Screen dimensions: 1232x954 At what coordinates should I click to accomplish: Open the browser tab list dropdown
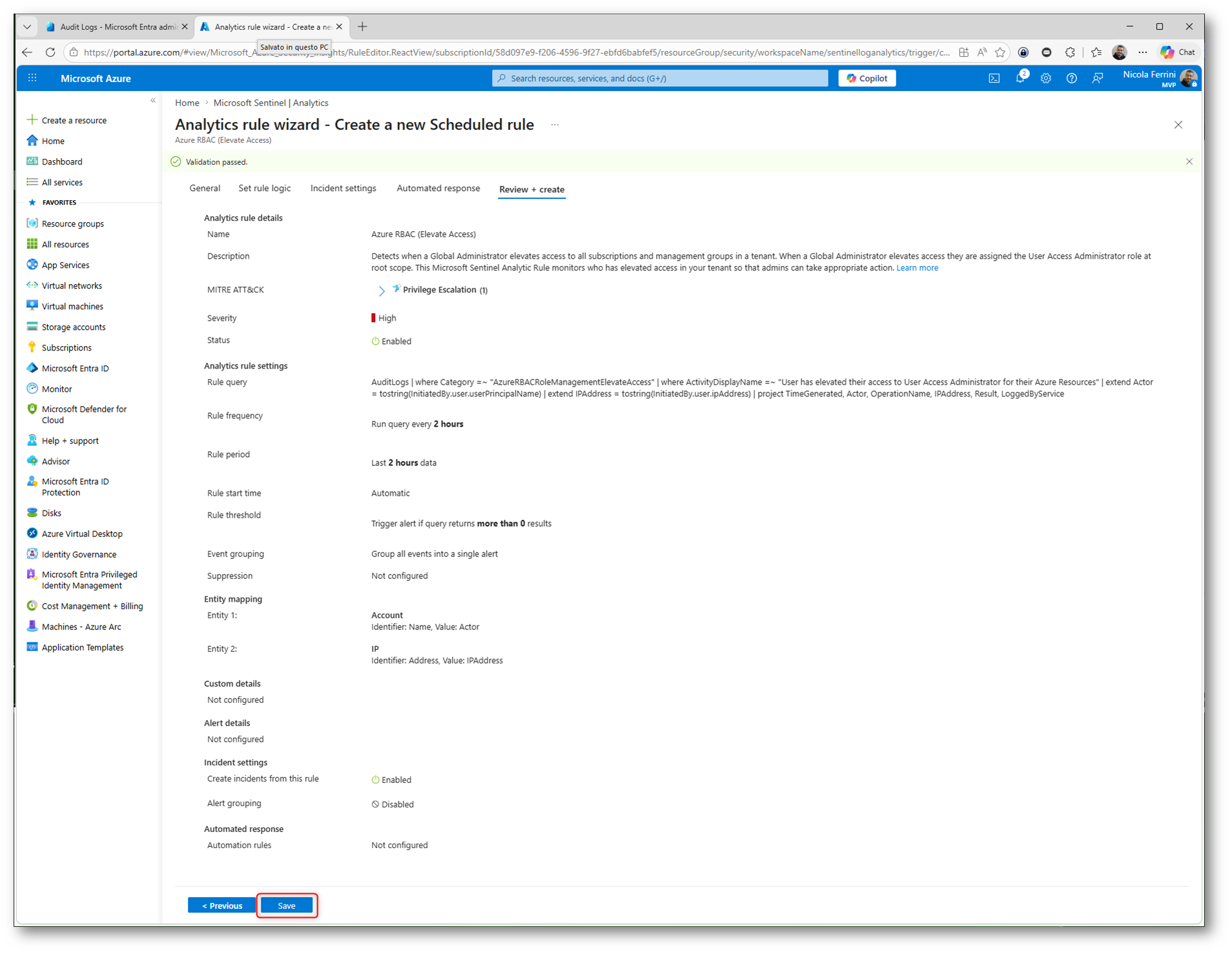(27, 26)
